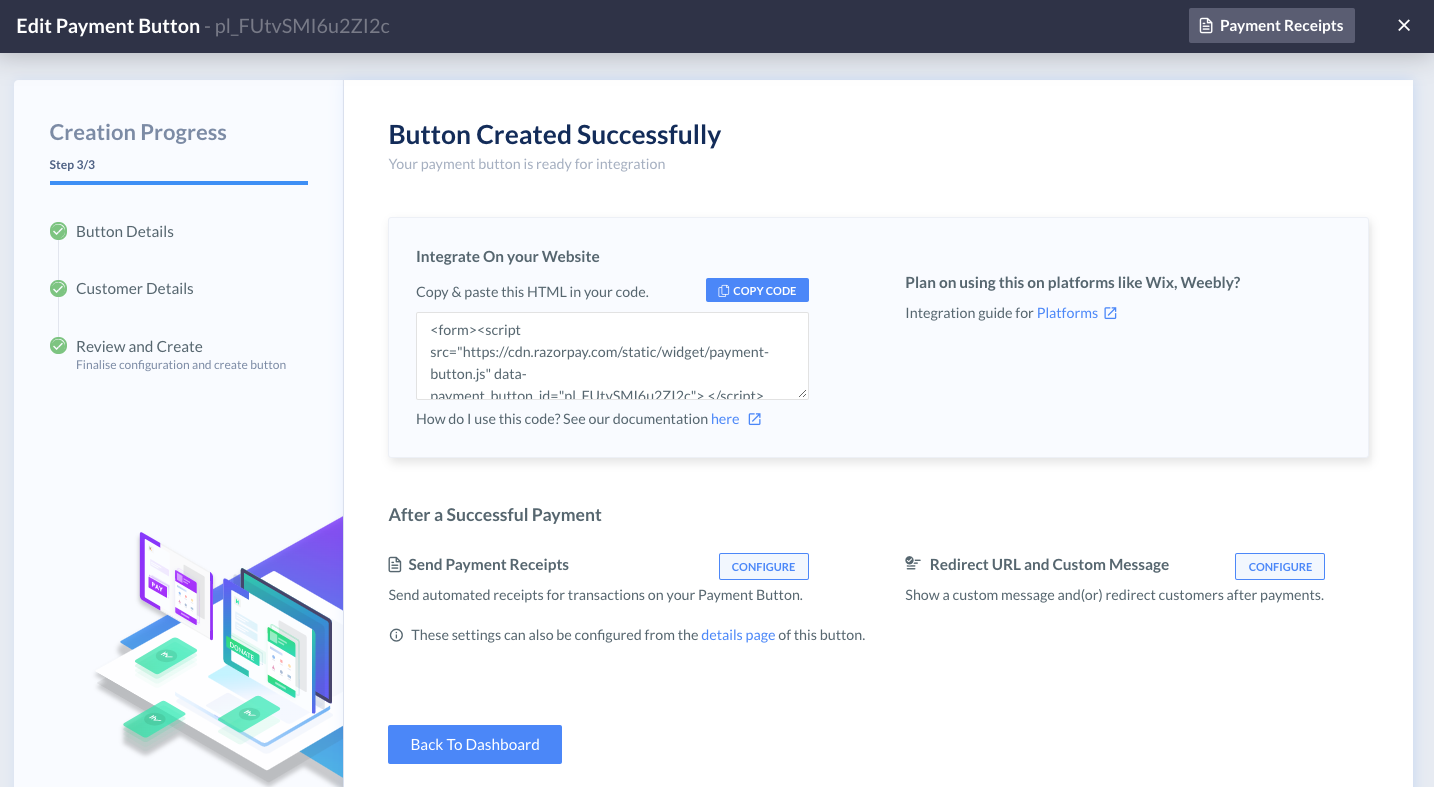
Task: Copy the HTML code with COPY CODE
Action: coord(757,290)
